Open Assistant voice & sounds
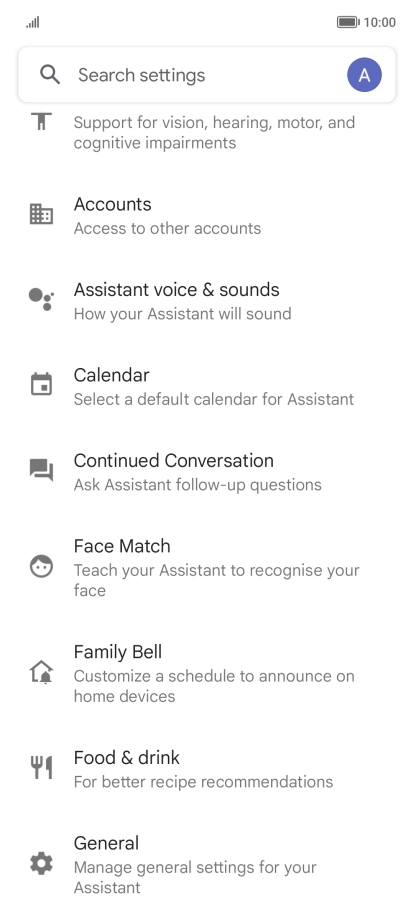 [207, 301]
